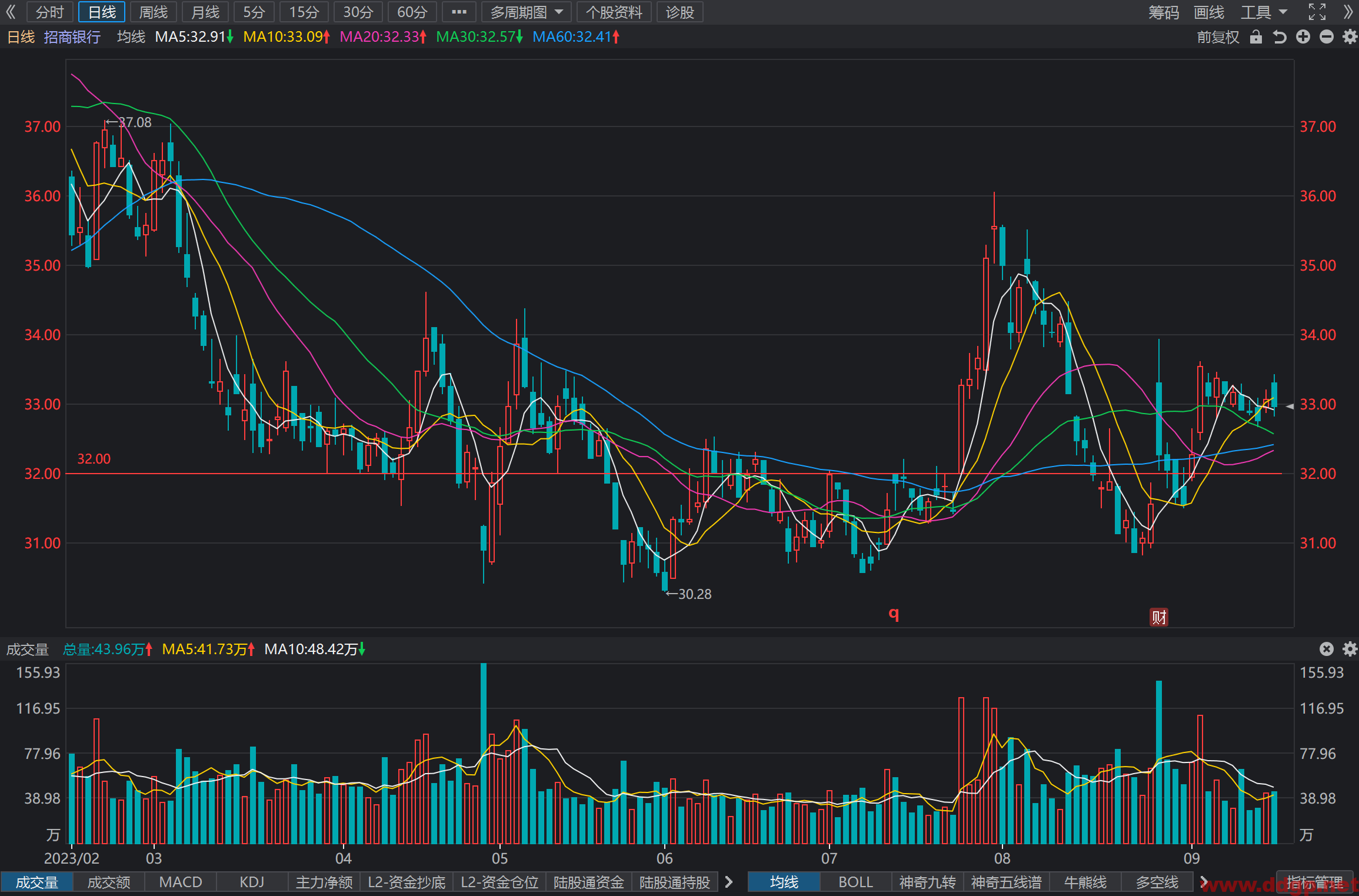Screen dimensions: 1359x896
Task: Open 个股资料 stock information
Action: [x=614, y=12]
